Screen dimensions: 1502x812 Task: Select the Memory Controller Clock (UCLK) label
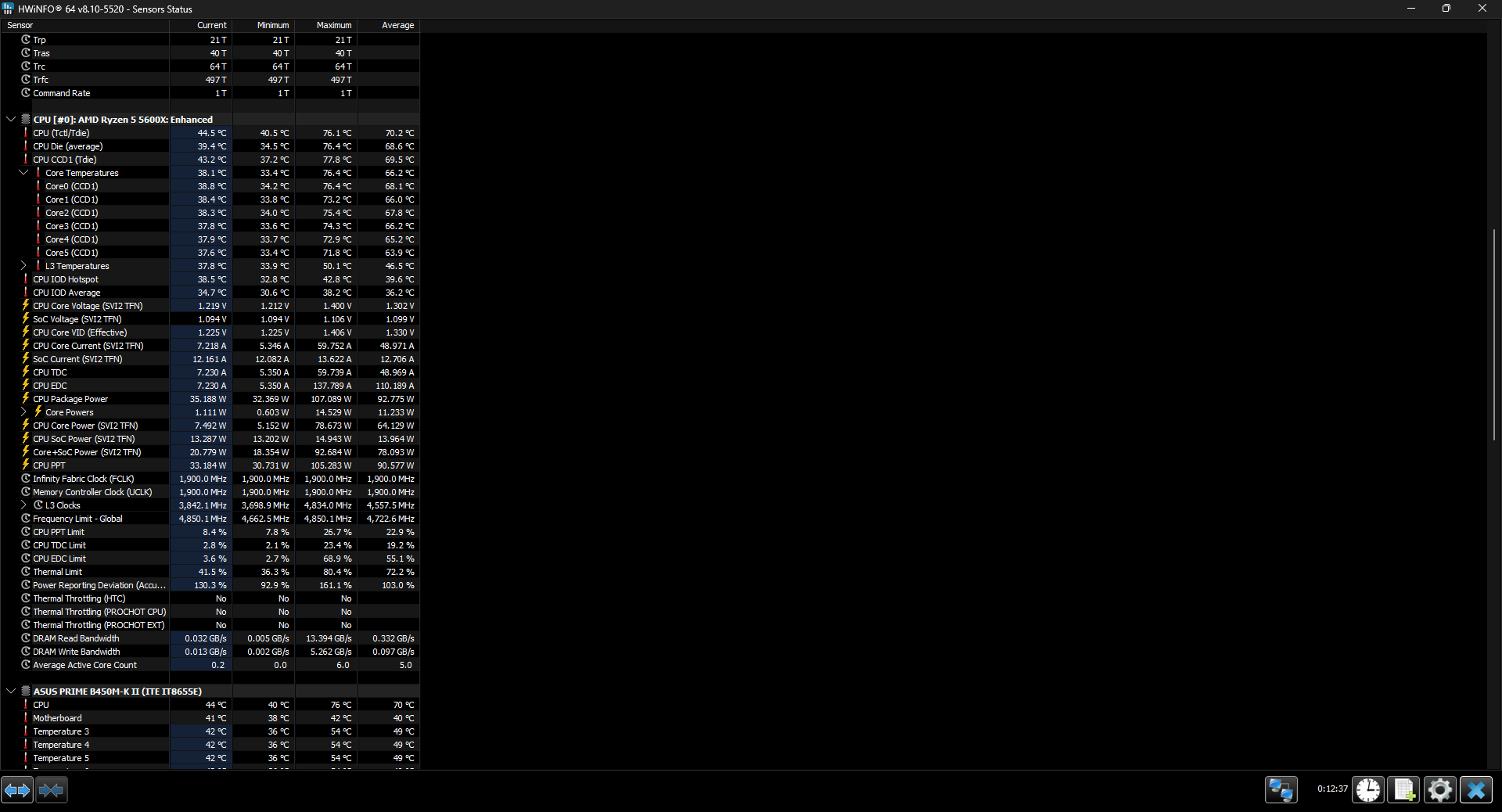[x=92, y=492]
